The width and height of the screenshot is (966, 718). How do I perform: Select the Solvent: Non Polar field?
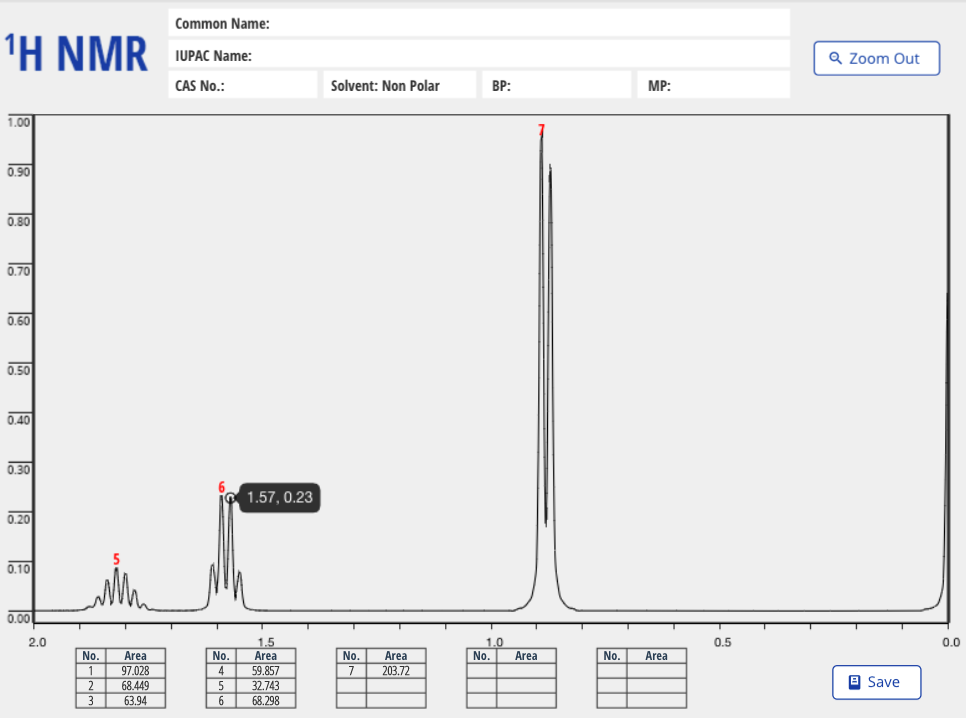click(400, 84)
